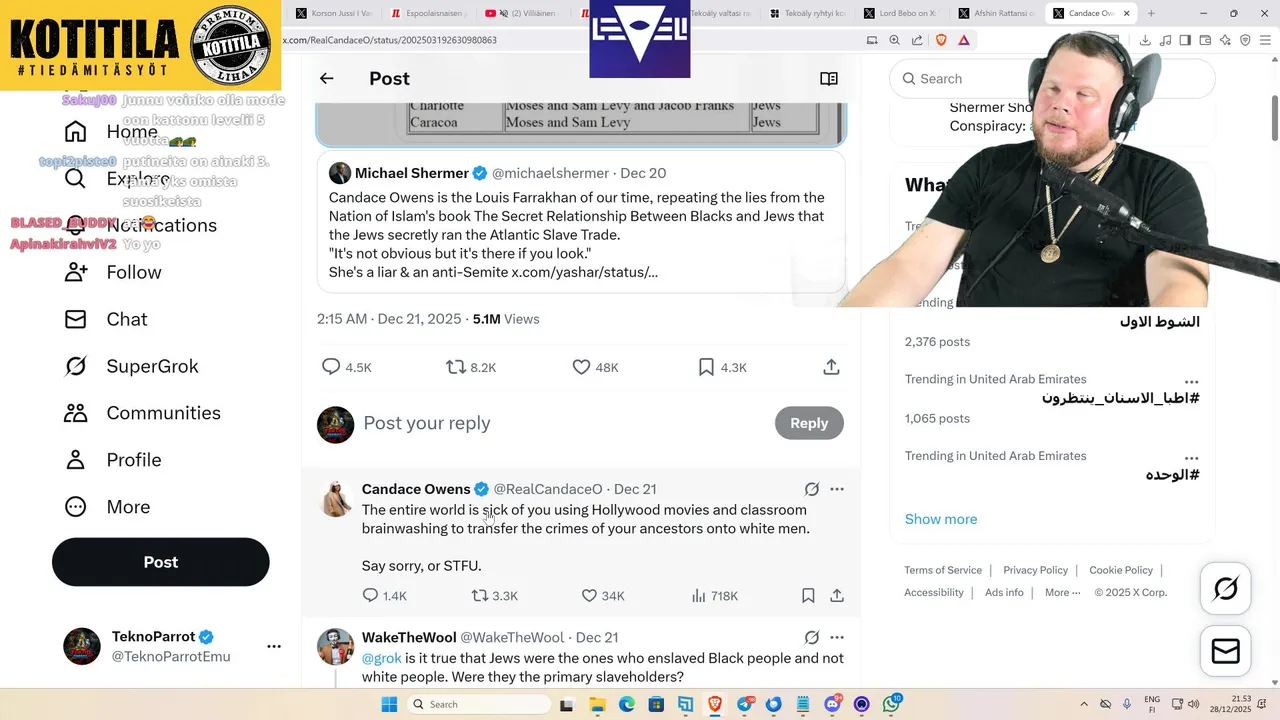The height and width of the screenshot is (720, 1280).
Task: Like the main post with 48K likes
Action: point(595,367)
